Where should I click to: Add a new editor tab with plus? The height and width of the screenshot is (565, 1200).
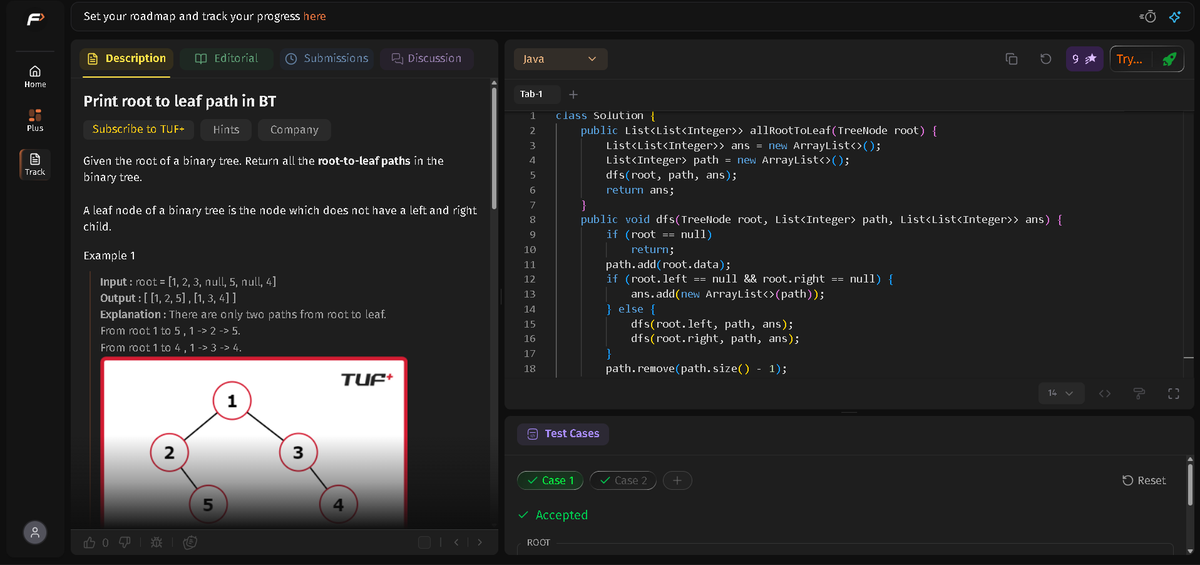[573, 95]
